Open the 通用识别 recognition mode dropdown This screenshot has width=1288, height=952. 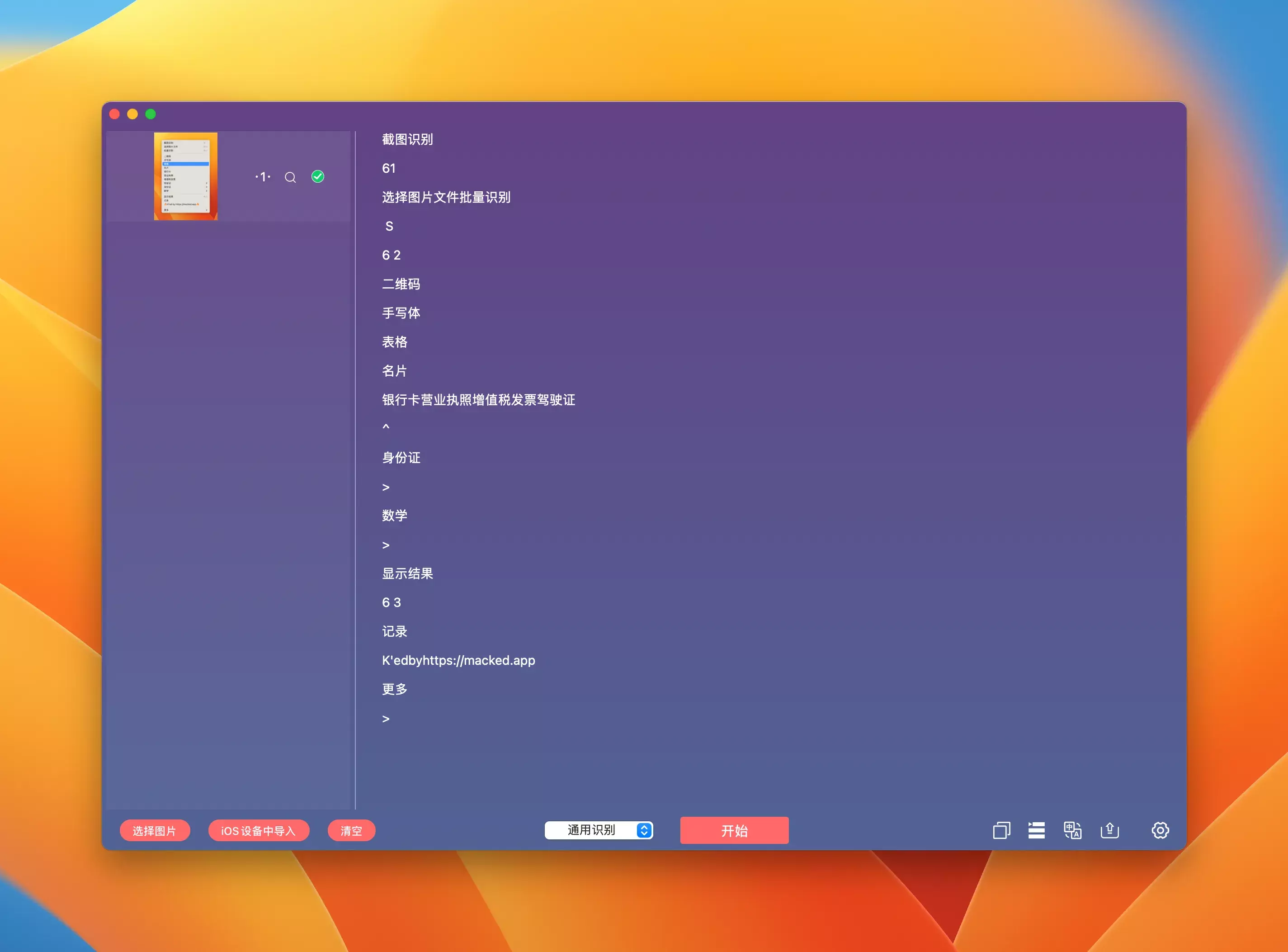click(x=591, y=830)
